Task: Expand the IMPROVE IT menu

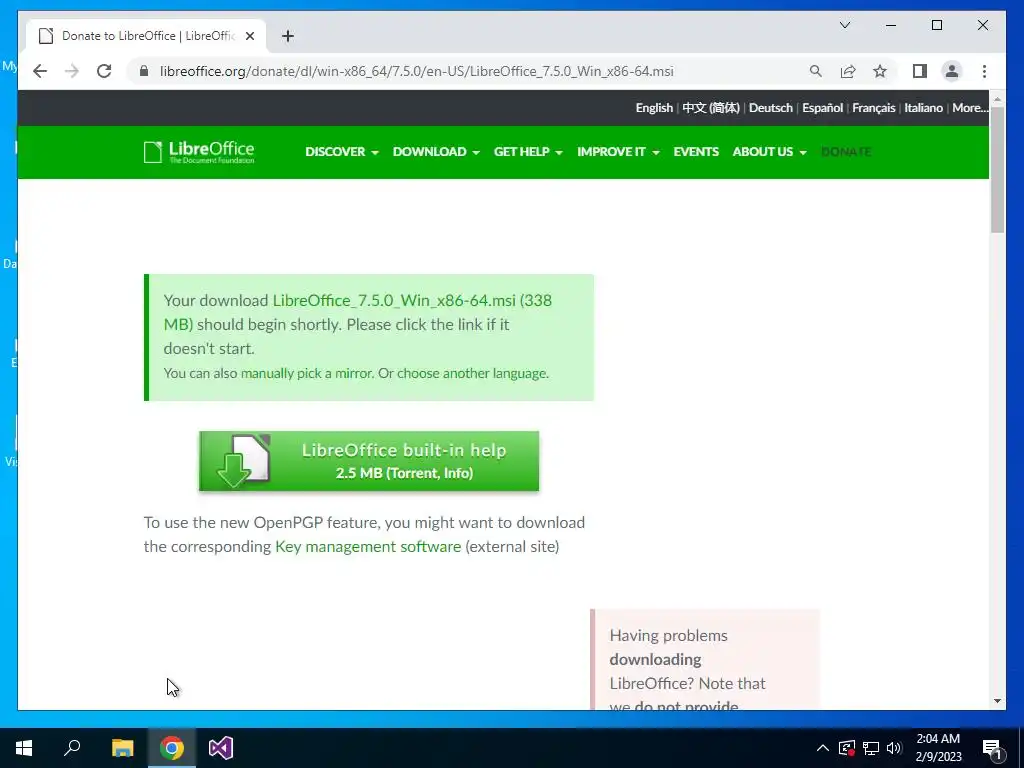Action: click(618, 152)
